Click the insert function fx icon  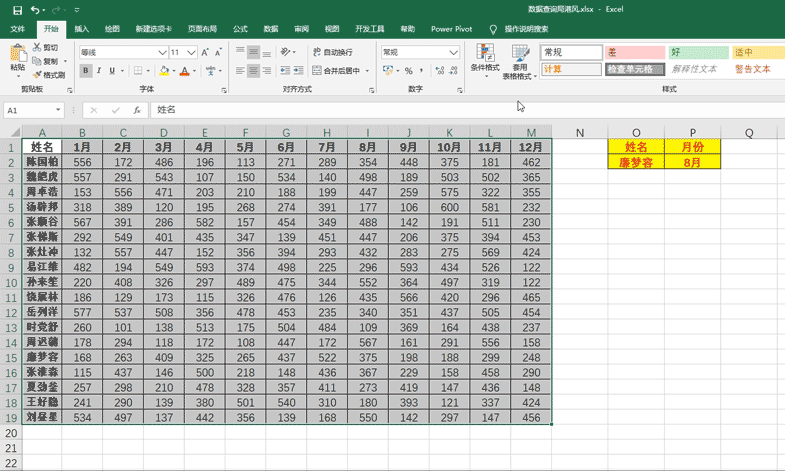click(x=137, y=110)
